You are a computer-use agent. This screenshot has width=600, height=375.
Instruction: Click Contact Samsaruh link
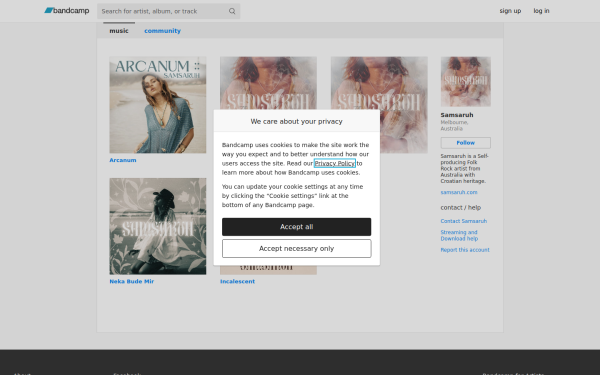pyautogui.click(x=463, y=221)
